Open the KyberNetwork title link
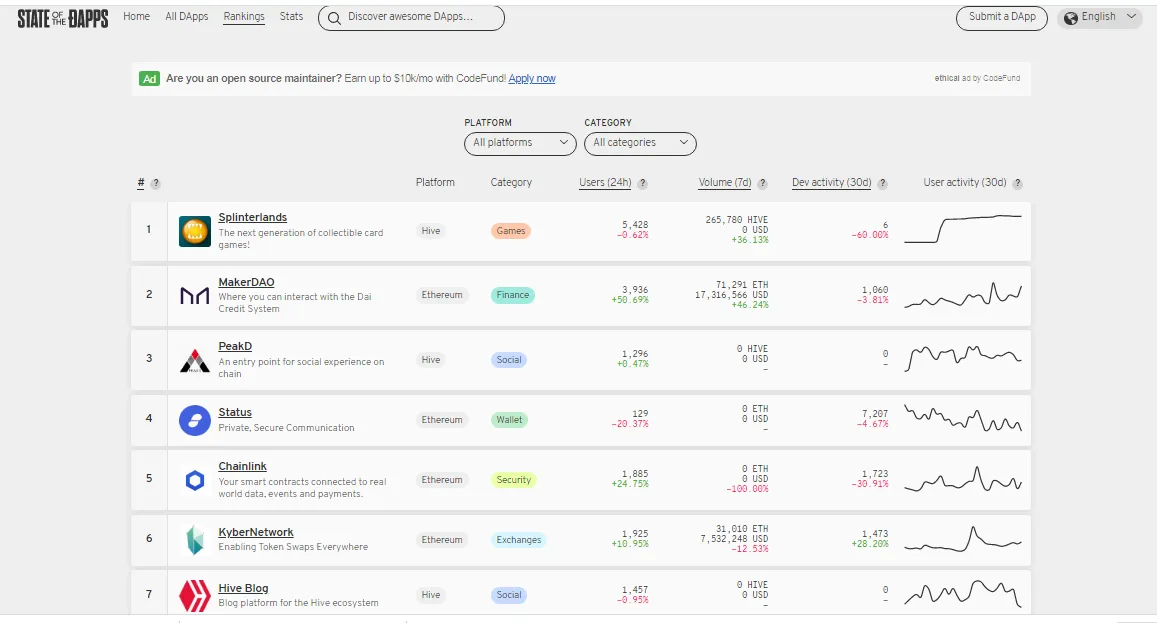 [256, 532]
